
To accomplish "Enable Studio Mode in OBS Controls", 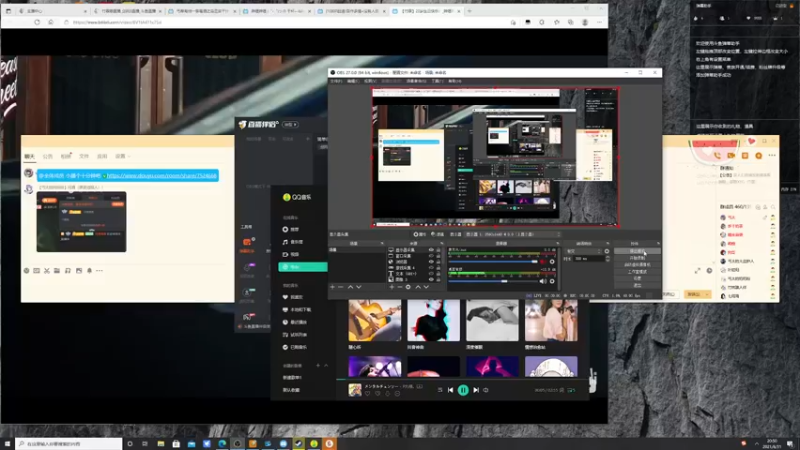I will click(637, 271).
